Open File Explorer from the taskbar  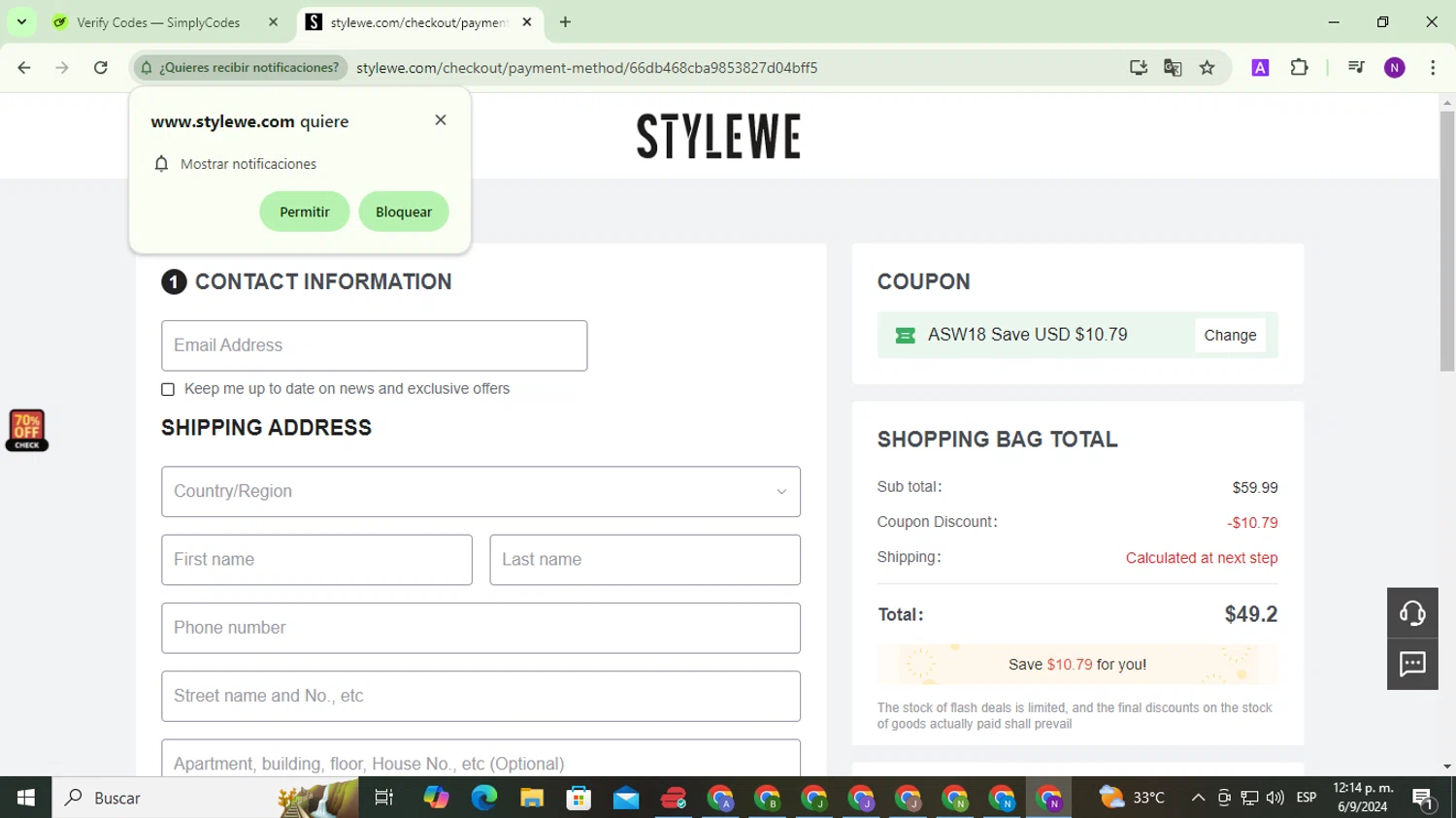[x=531, y=798]
